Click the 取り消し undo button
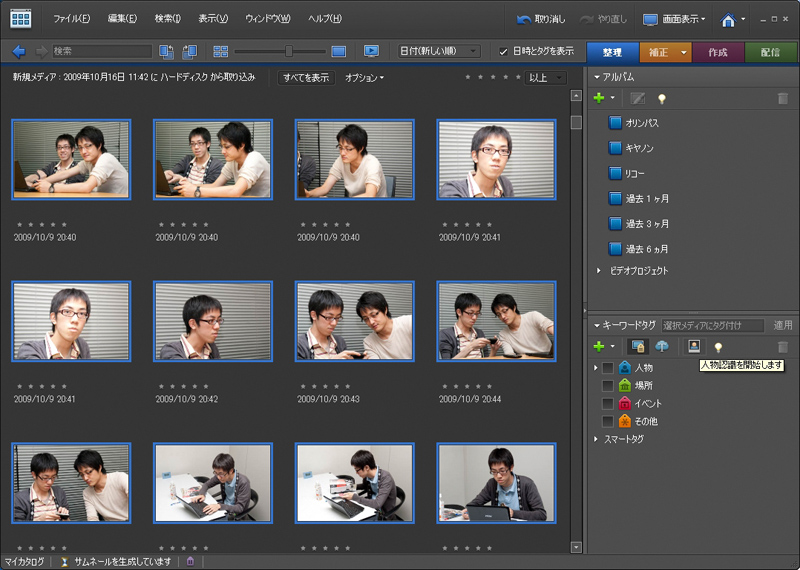800x570 pixels. (x=541, y=19)
